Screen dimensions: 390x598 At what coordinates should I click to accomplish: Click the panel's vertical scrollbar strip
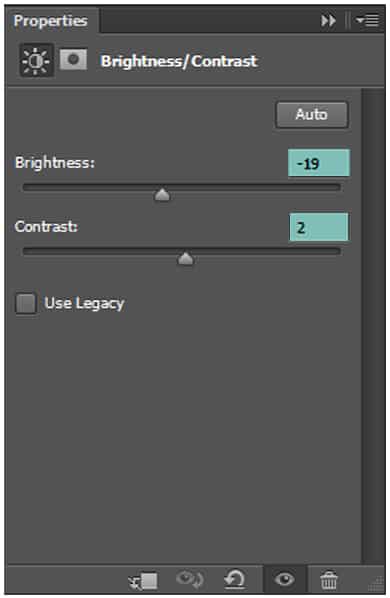[374, 326]
